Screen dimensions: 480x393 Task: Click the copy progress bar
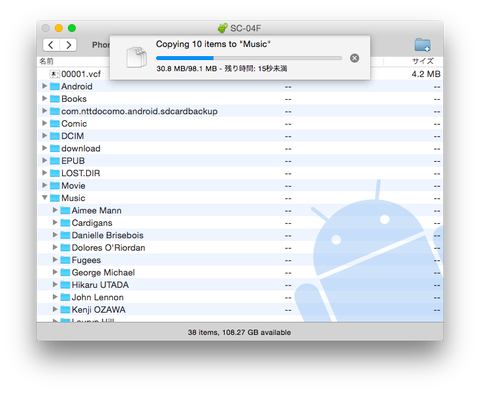249,58
